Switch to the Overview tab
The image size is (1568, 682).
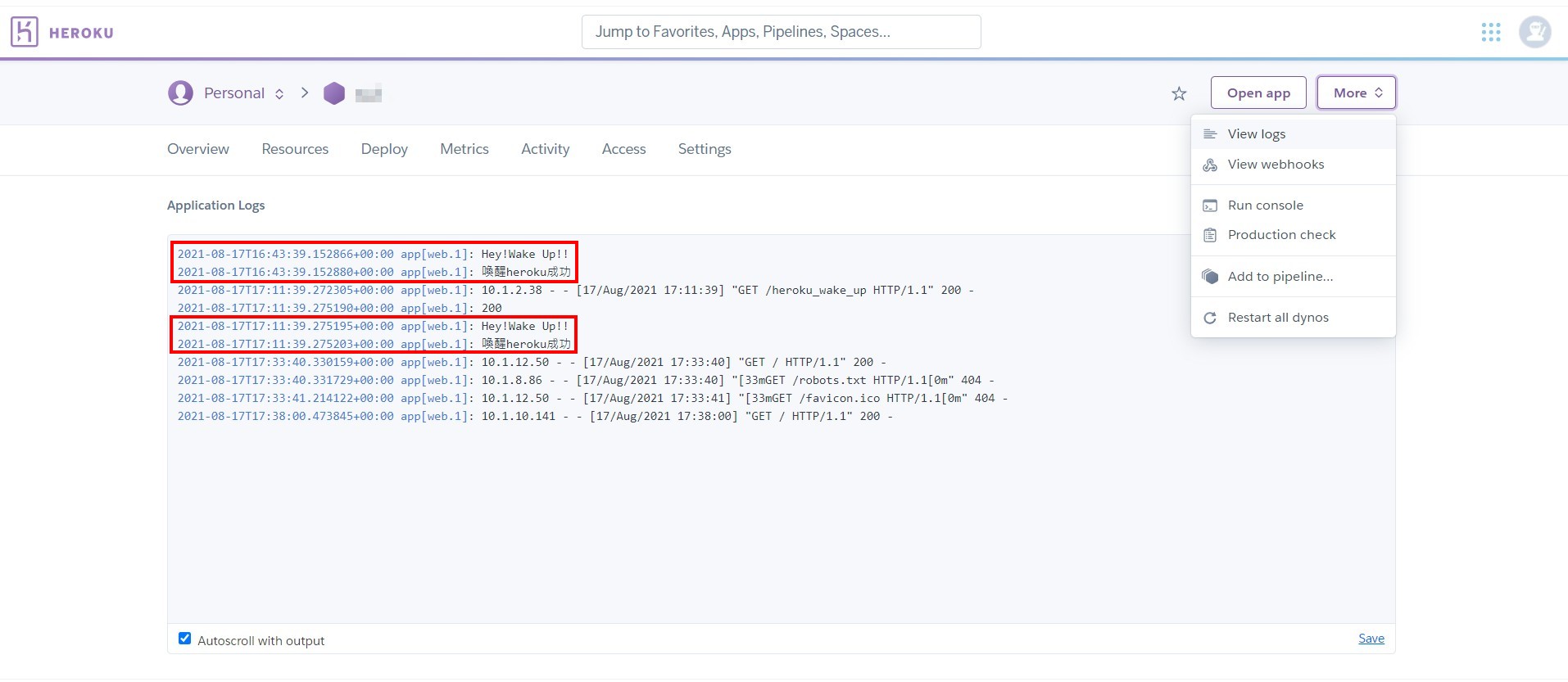198,149
